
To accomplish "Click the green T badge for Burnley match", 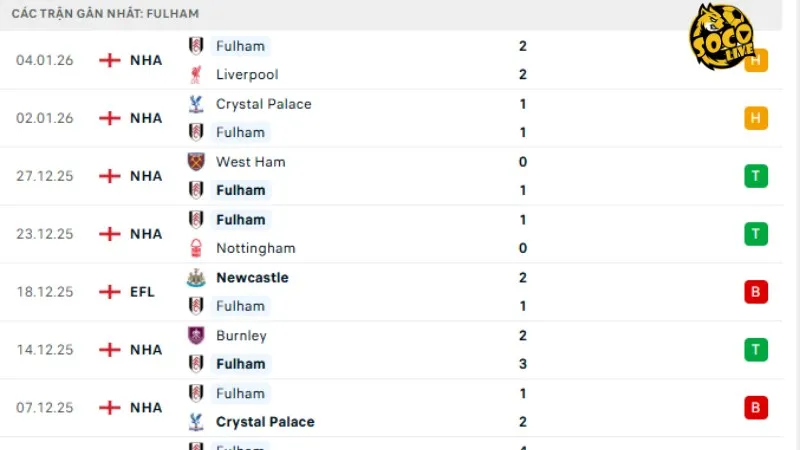I will coord(756,349).
